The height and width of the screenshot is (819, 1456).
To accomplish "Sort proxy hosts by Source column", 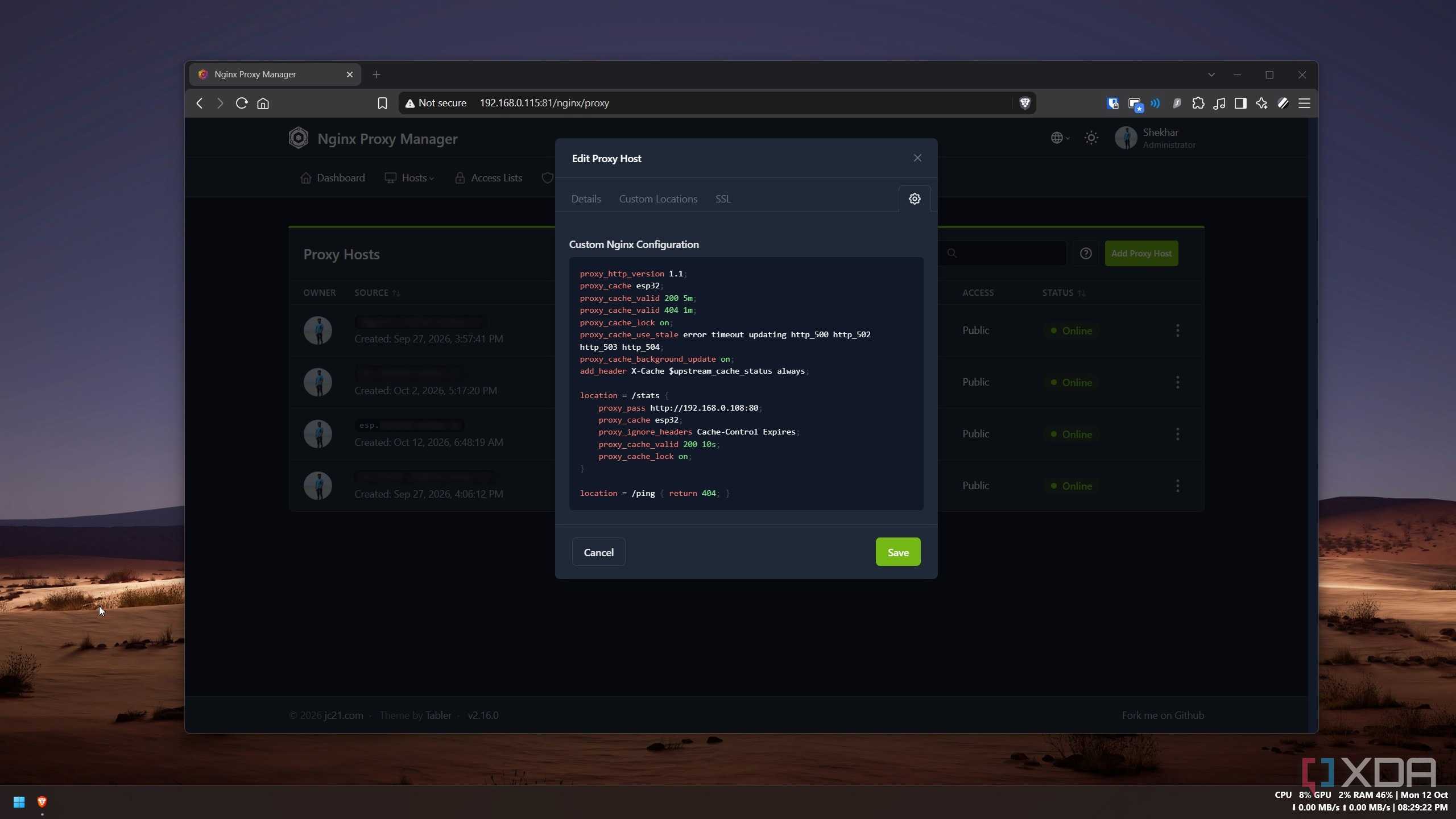I will point(377,292).
